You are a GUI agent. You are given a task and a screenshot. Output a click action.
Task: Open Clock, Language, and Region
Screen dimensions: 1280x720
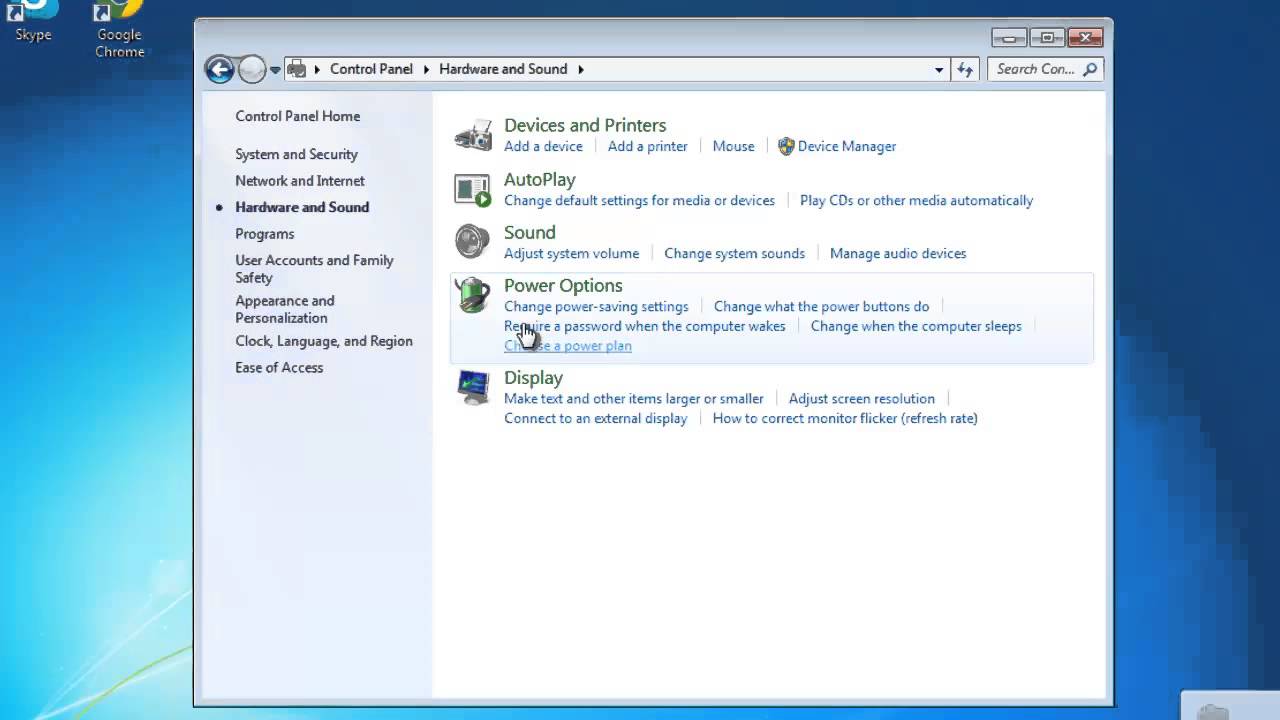click(324, 341)
